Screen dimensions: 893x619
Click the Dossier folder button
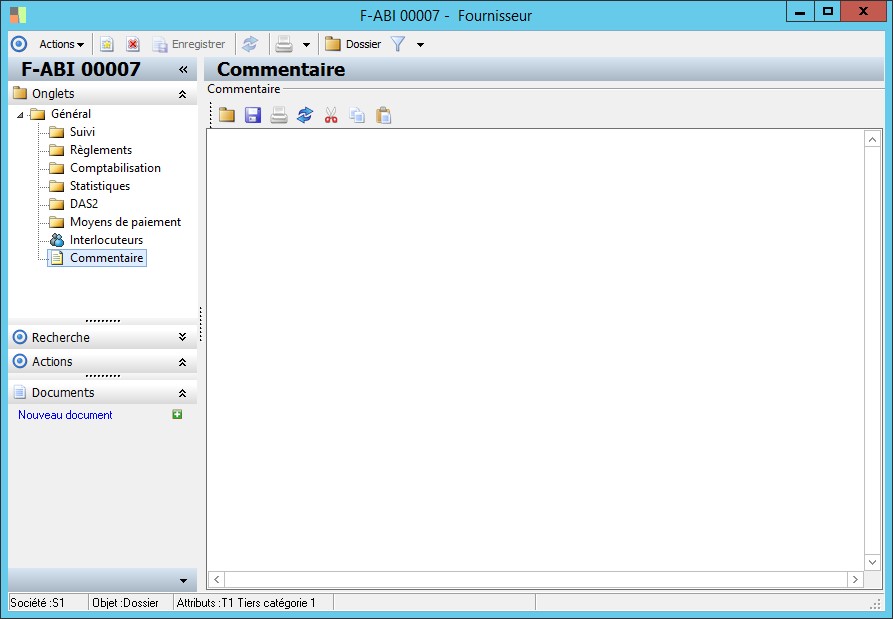click(x=353, y=44)
